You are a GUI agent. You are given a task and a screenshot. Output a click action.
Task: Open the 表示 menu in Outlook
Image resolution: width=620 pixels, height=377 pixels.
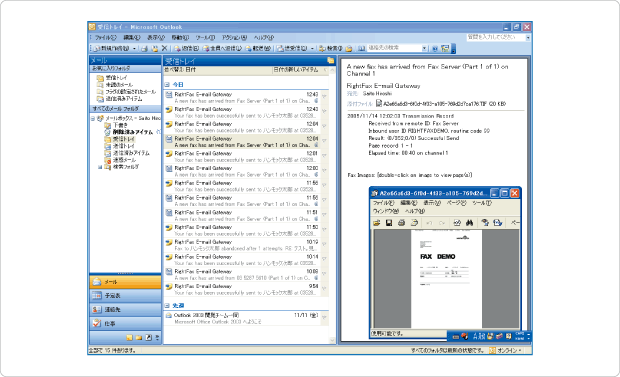(156, 38)
